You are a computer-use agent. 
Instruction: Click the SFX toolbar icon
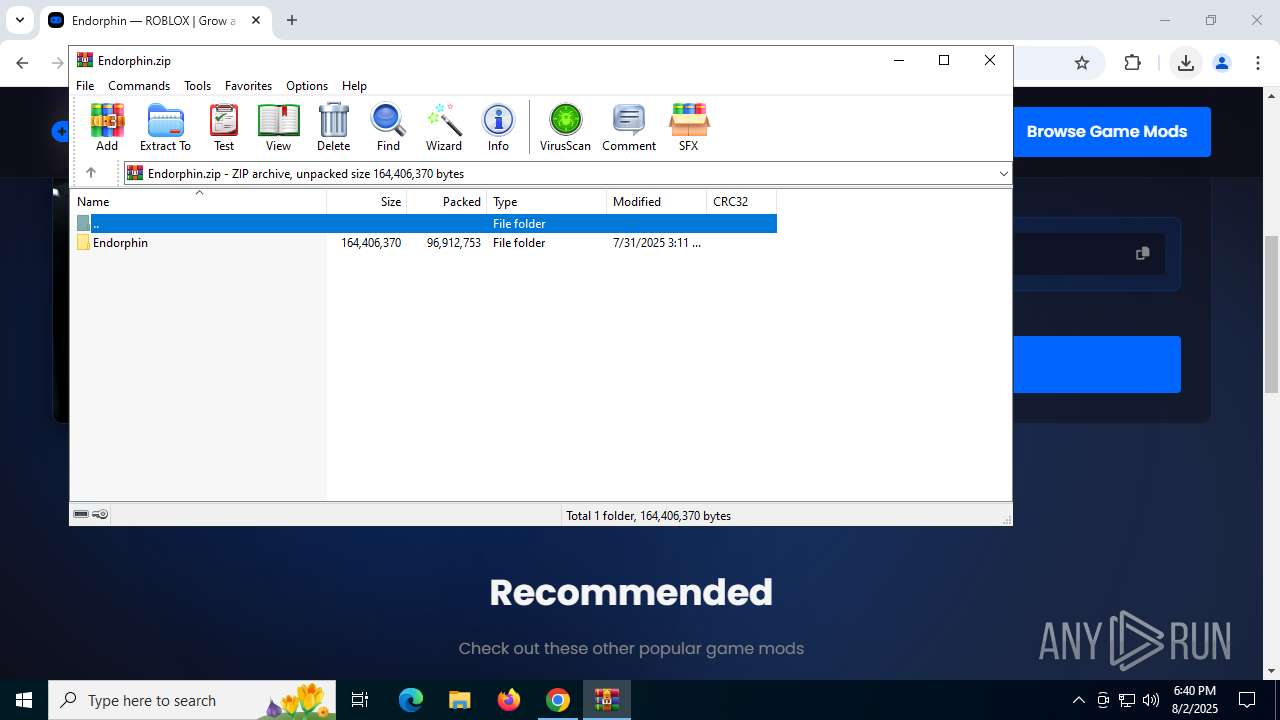click(x=688, y=127)
